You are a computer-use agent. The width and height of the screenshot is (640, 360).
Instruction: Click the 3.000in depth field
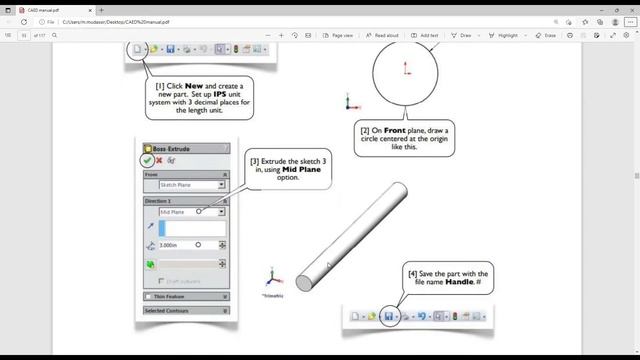188,245
